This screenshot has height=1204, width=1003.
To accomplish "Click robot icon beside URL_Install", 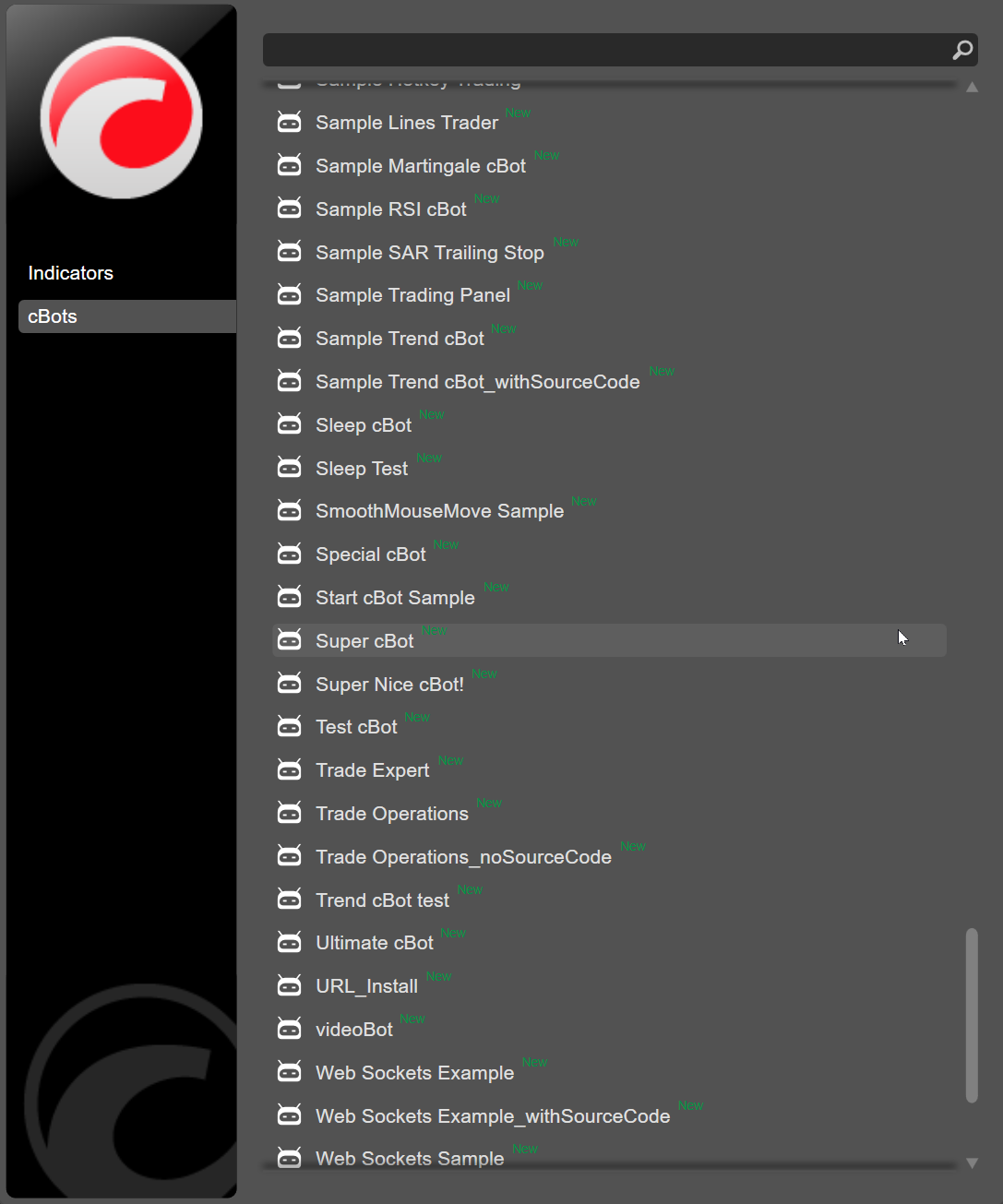I will 290,986.
